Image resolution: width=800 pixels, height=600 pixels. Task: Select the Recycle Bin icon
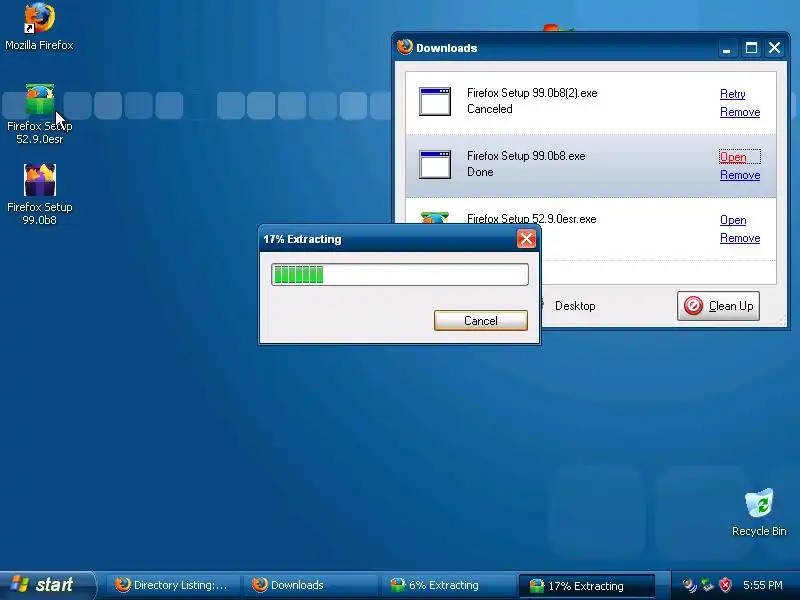759,513
